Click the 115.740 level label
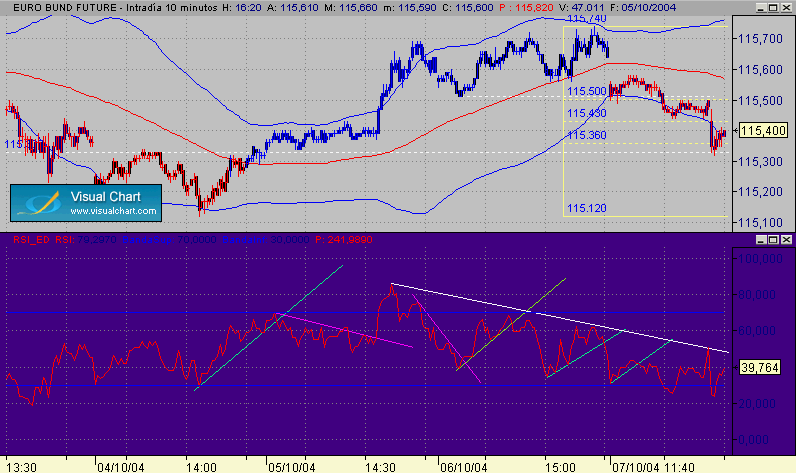 point(587,19)
